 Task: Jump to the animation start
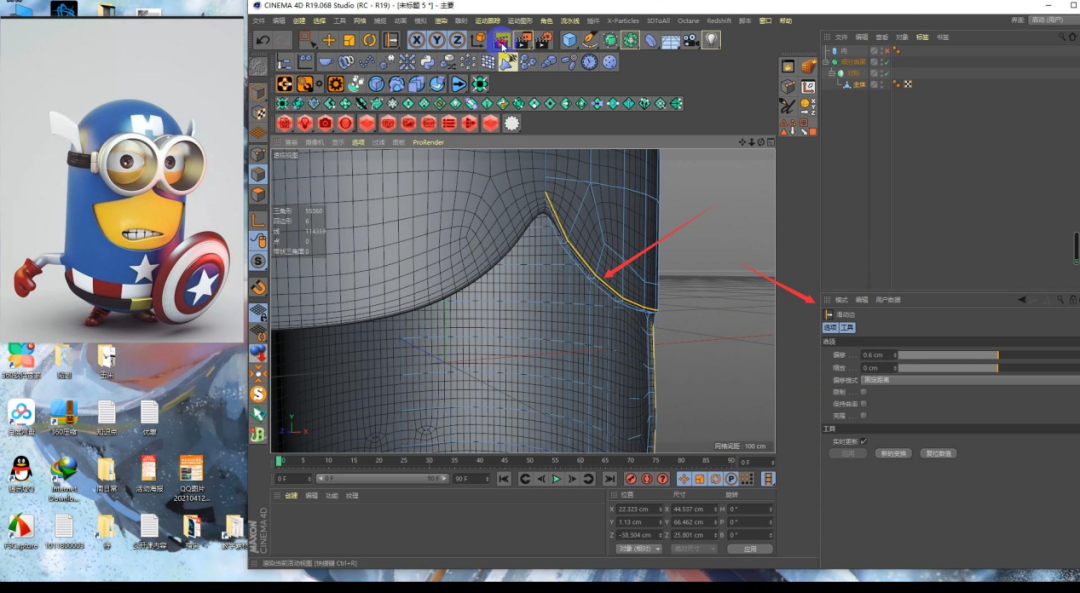click(503, 479)
